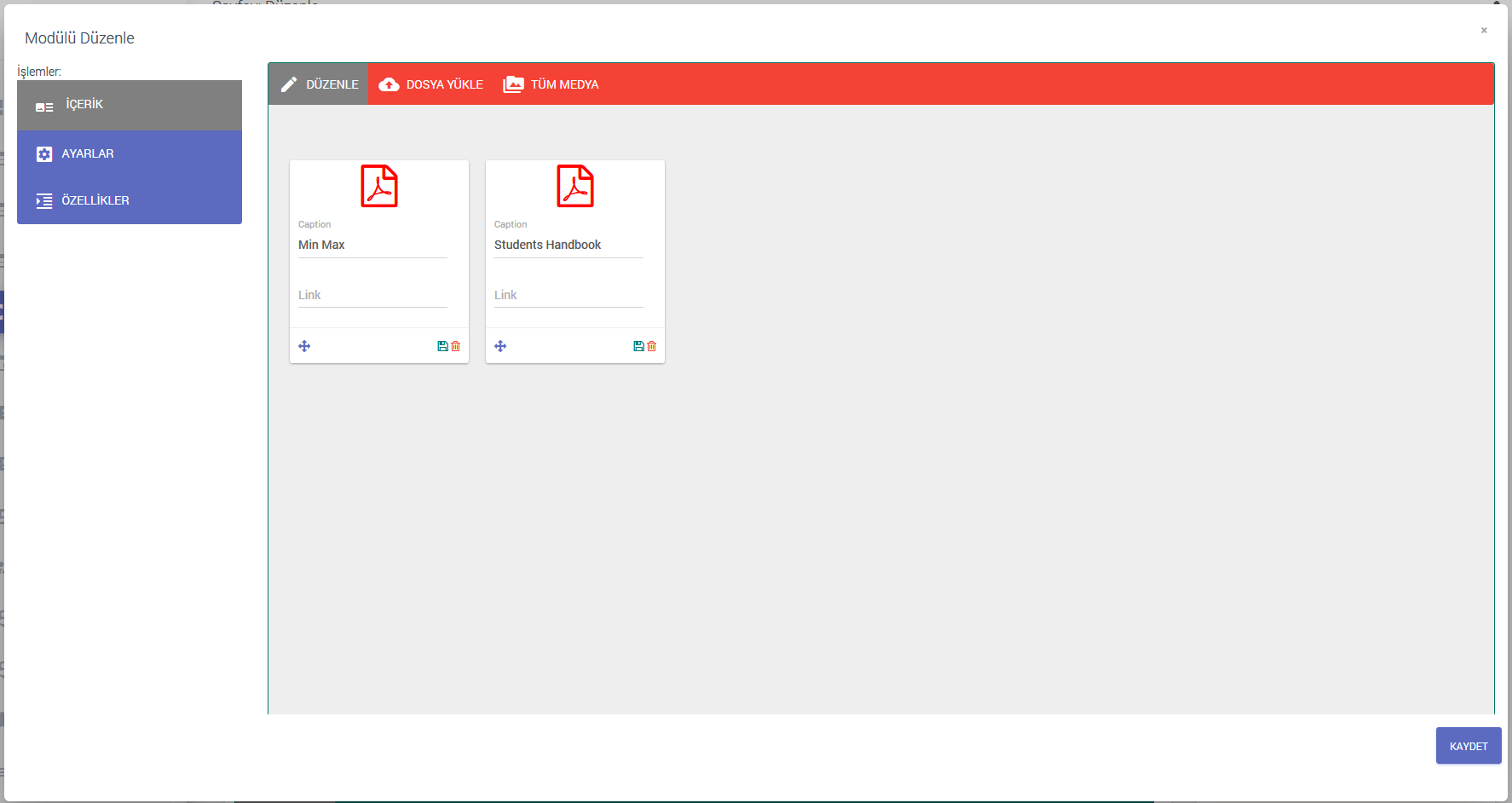Open ÖZELLİKLER properties section
This screenshot has height=803, width=1512.
(x=130, y=200)
